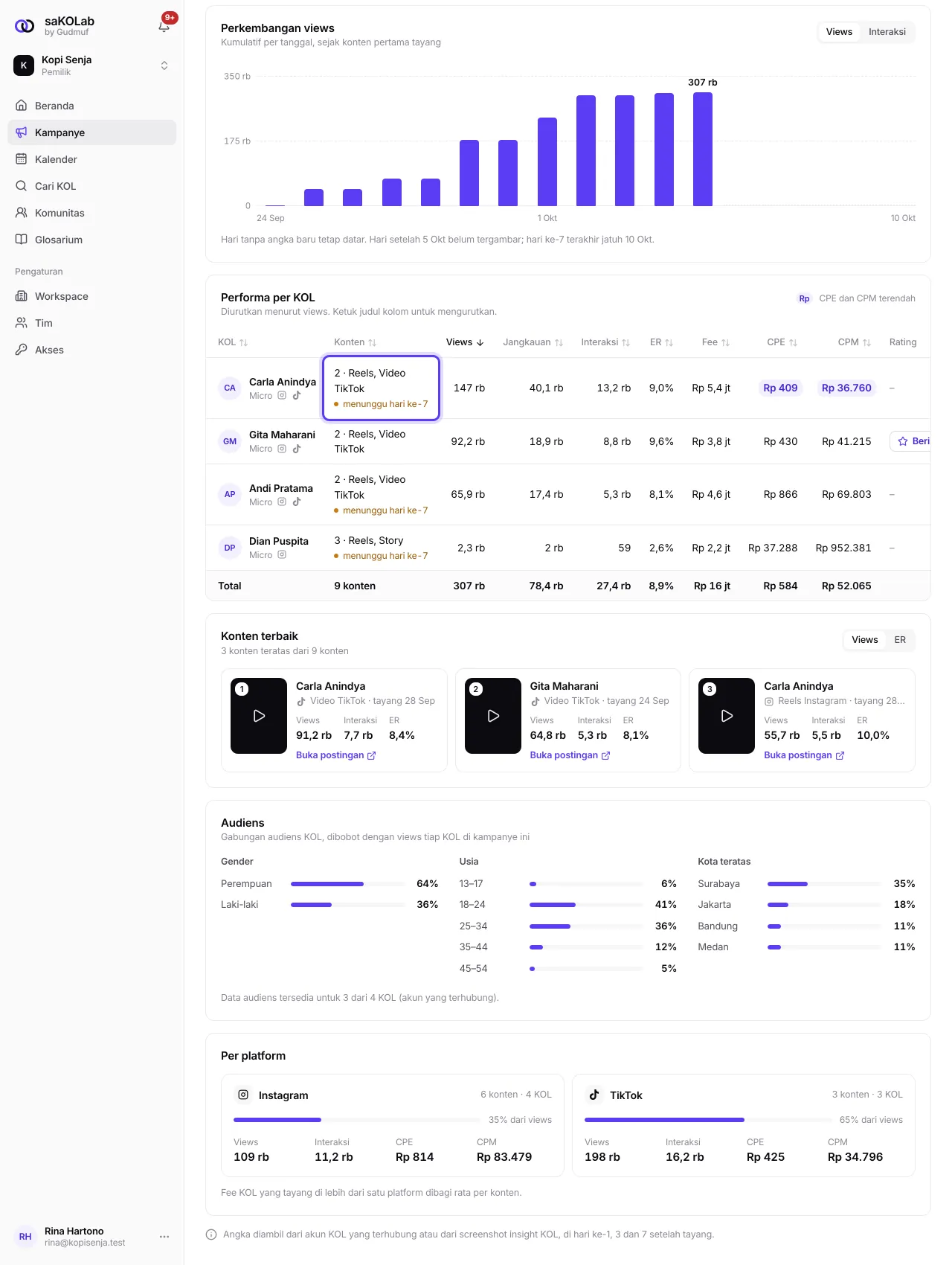Click the Instagram share of views progress bar

pyautogui.click(x=356, y=1120)
